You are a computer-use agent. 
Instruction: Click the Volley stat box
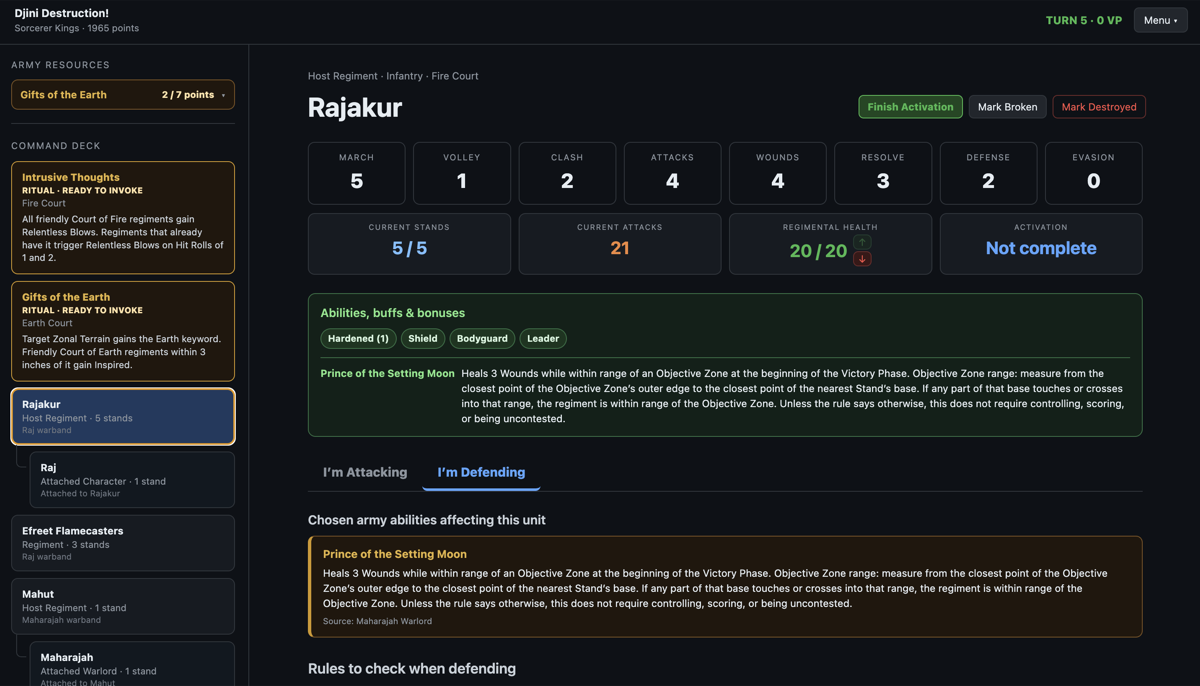coord(462,173)
